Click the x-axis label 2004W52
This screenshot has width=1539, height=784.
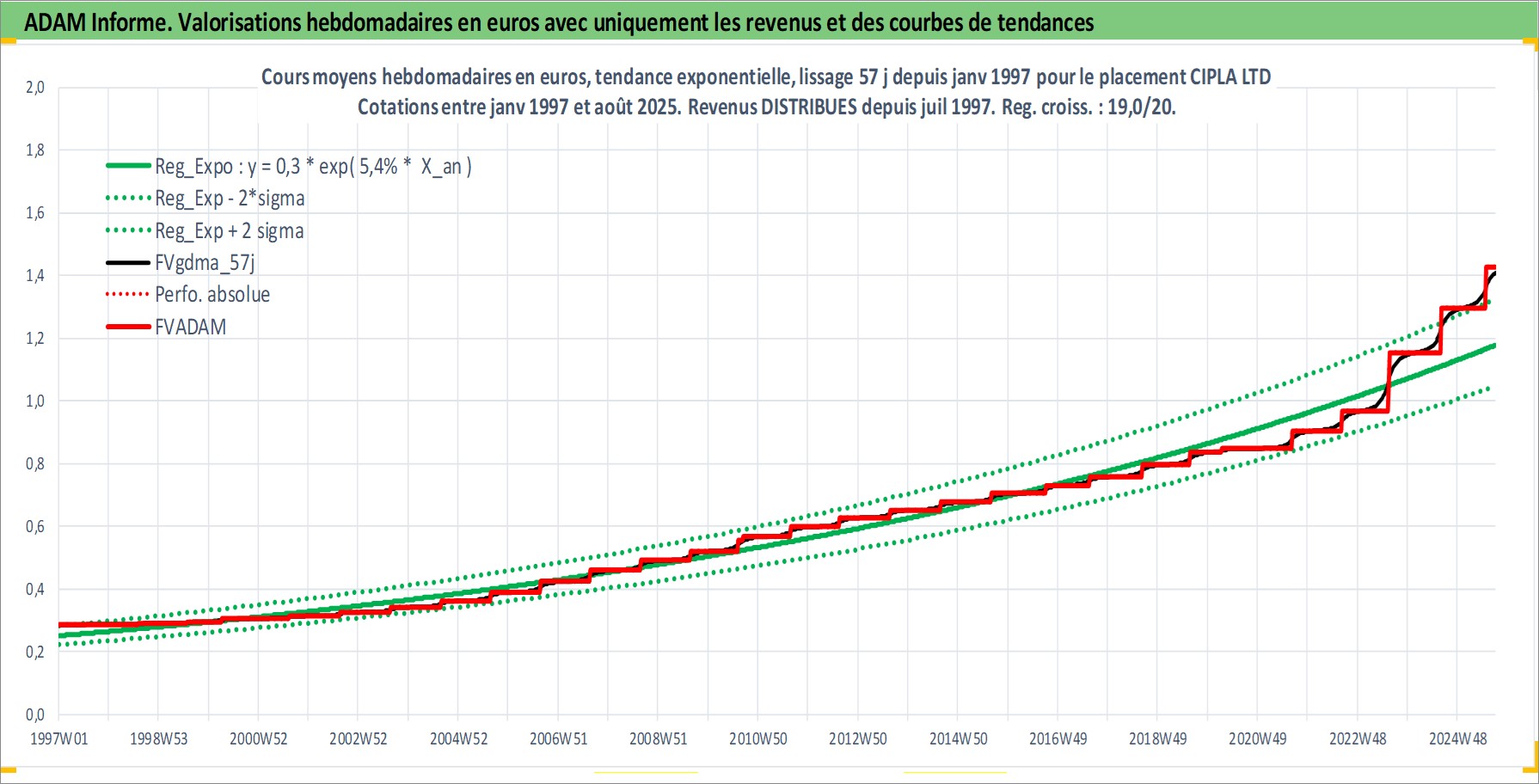pyautogui.click(x=459, y=739)
